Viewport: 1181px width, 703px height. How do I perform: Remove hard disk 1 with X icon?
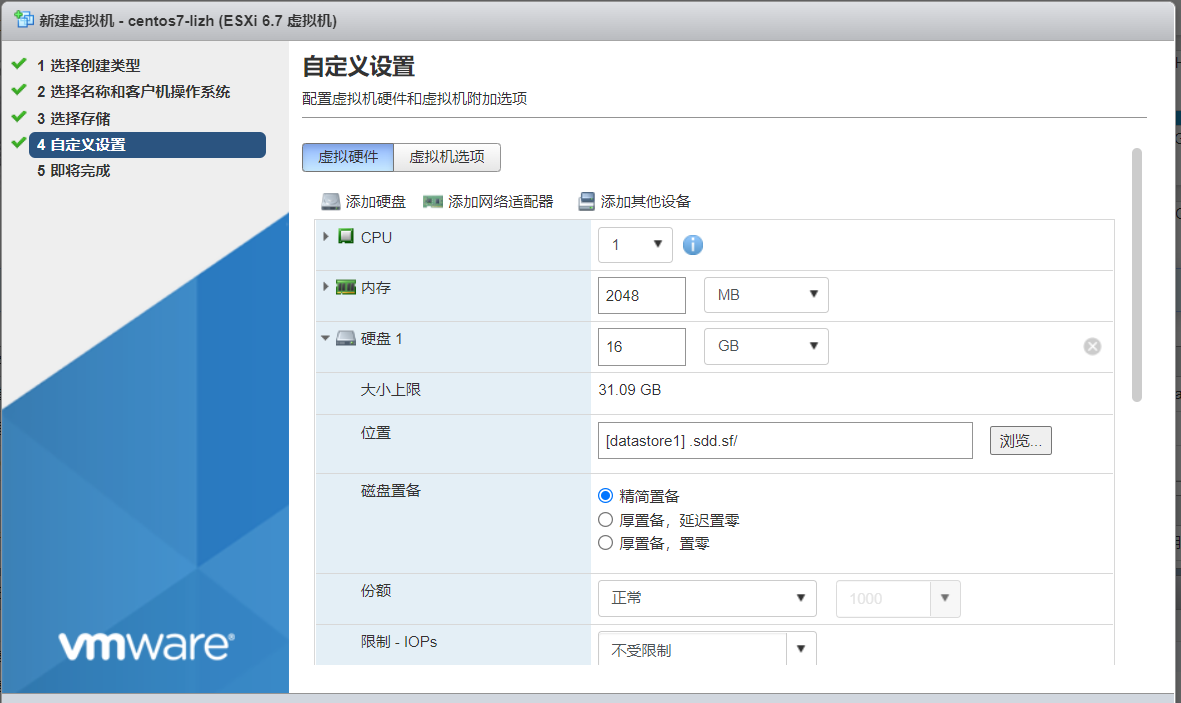coord(1091,346)
